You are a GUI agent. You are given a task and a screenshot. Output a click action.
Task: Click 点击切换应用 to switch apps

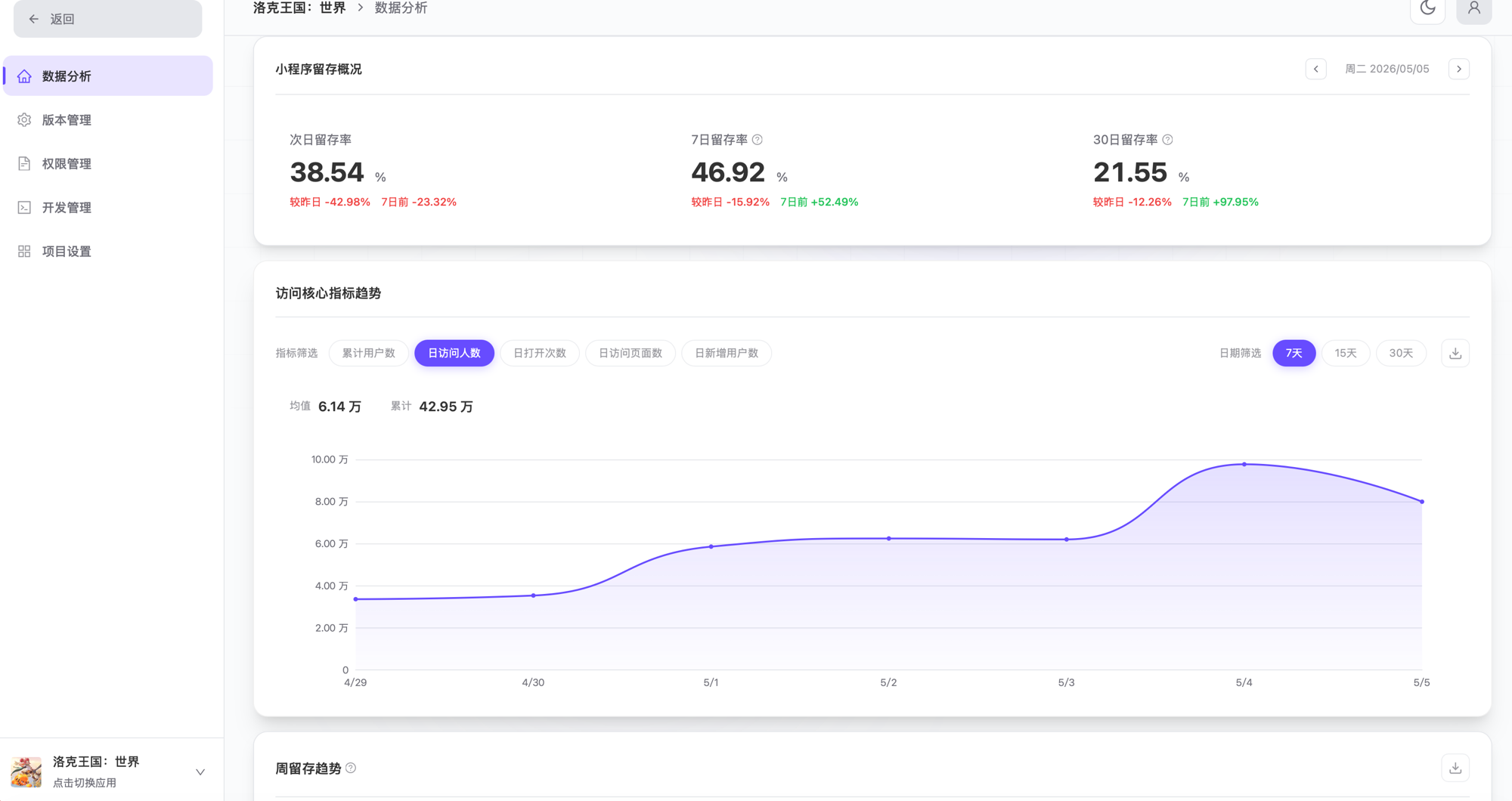[85, 783]
